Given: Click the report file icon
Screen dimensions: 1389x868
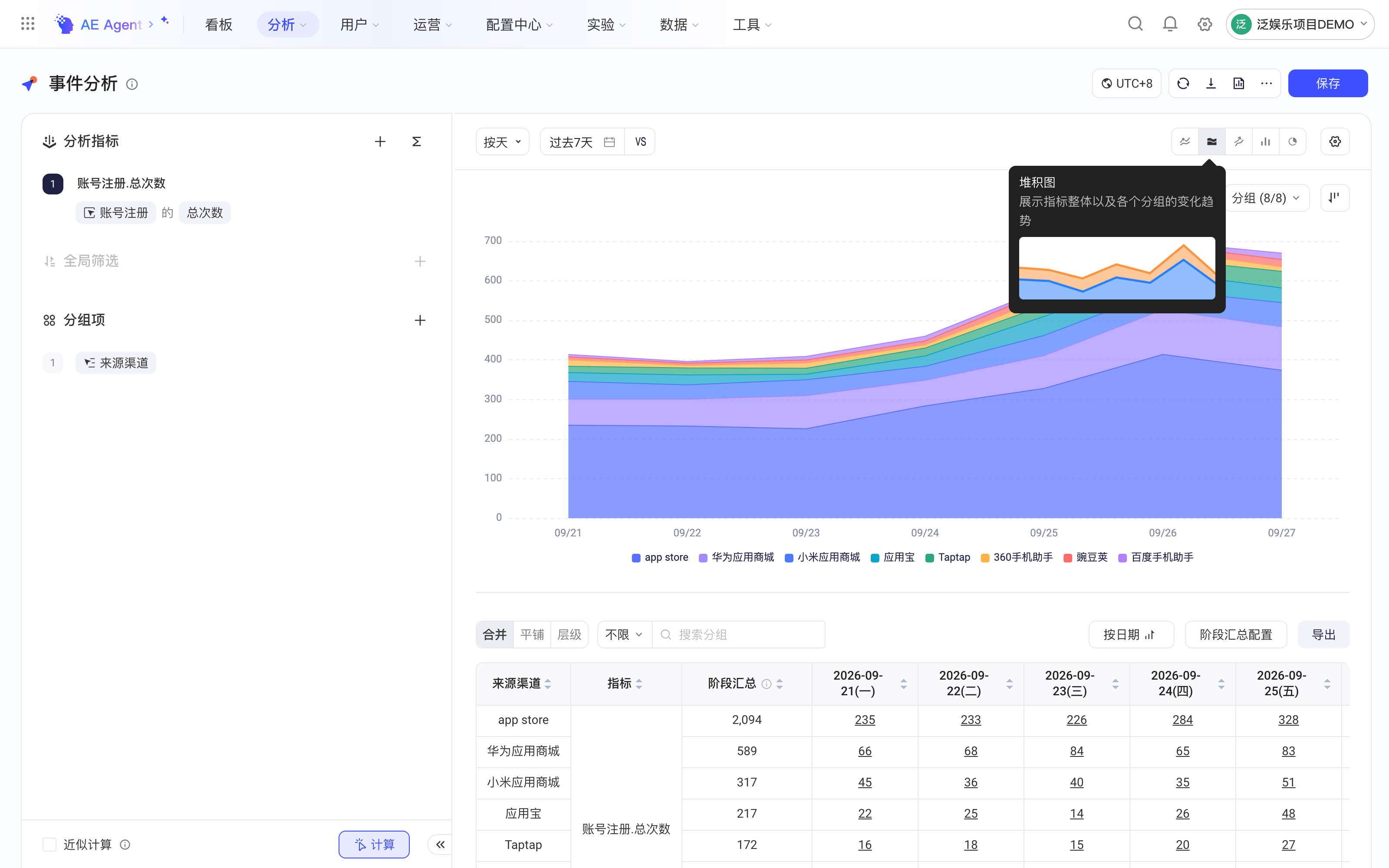Looking at the screenshot, I should point(1239,84).
